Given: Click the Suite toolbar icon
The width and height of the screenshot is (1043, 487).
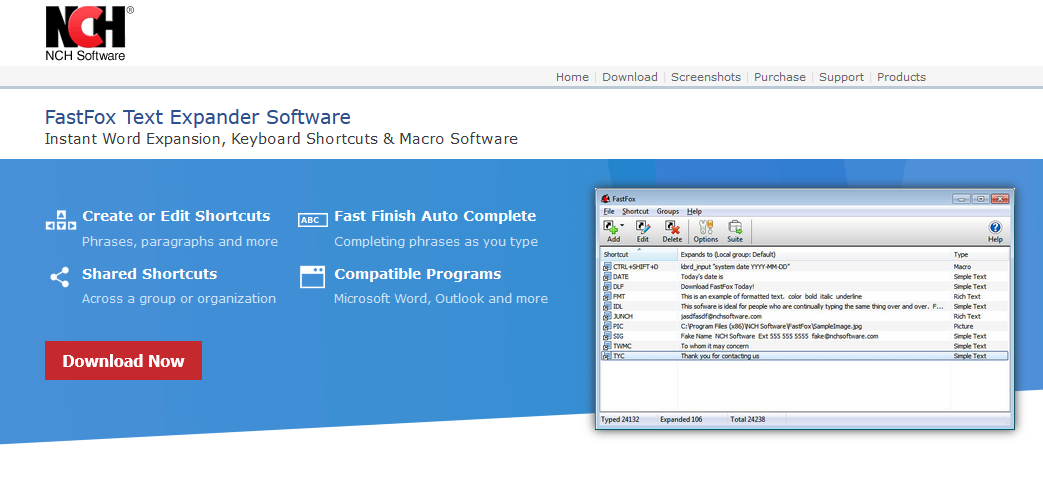Looking at the screenshot, I should point(735,227).
